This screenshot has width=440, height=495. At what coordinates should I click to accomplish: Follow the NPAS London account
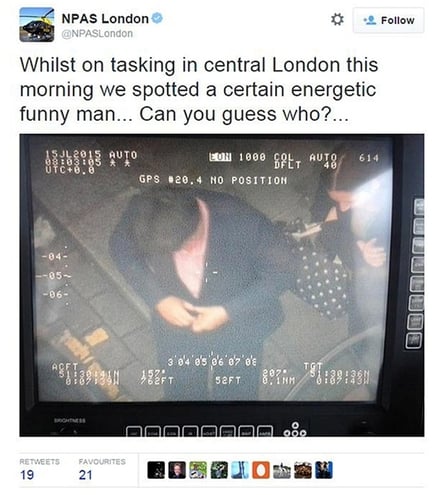(x=388, y=20)
